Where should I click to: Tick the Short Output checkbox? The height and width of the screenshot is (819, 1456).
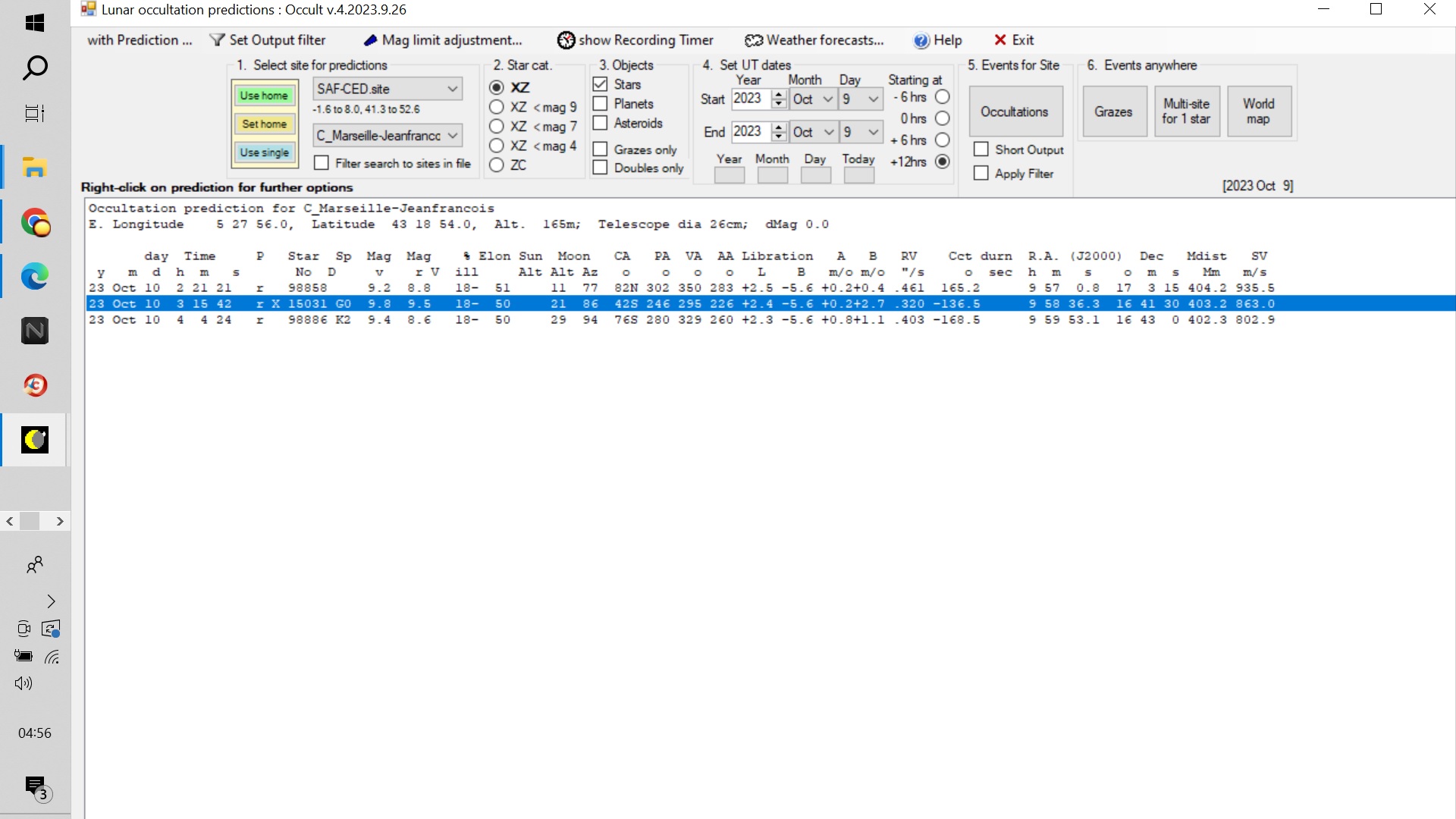(x=981, y=149)
